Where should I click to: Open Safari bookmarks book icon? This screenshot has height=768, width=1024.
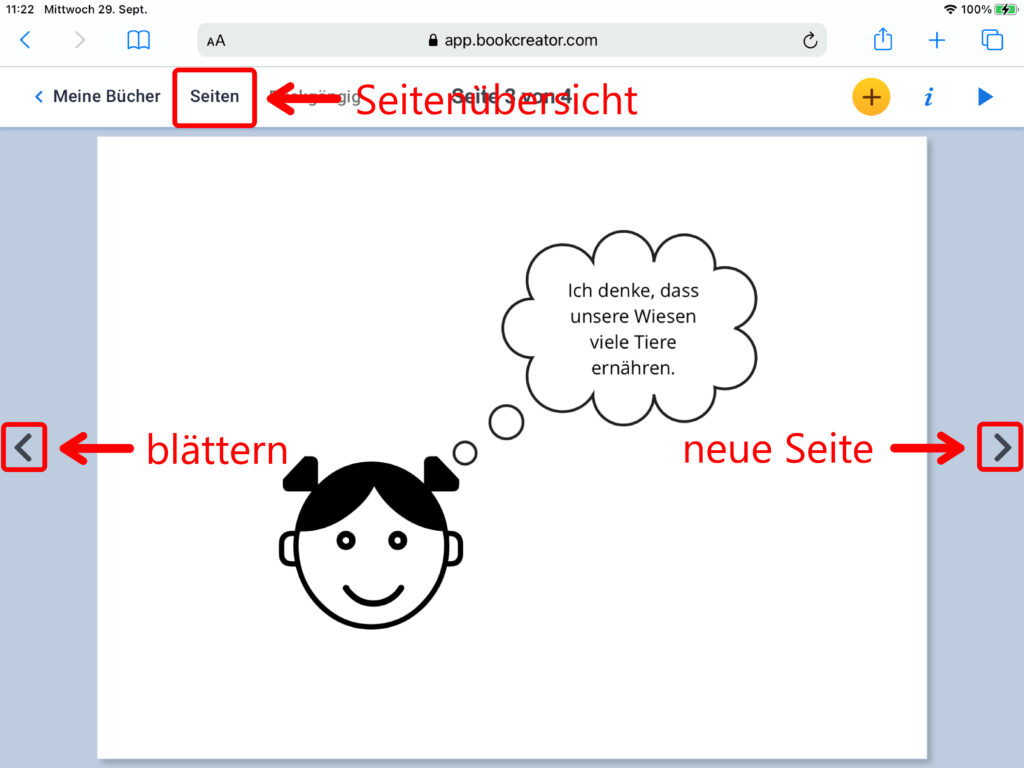(138, 40)
